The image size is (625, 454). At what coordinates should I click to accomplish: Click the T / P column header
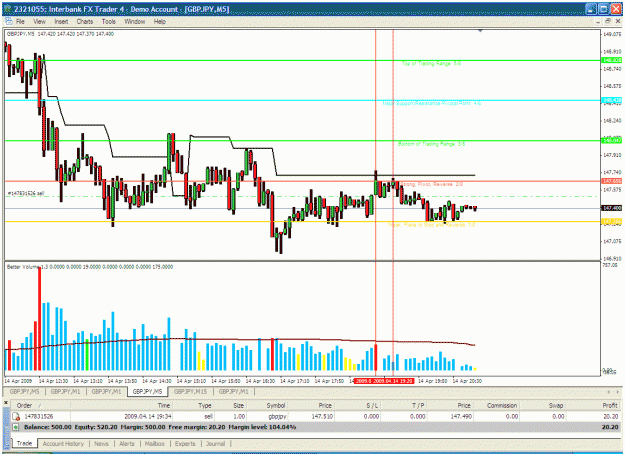pyautogui.click(x=404, y=405)
